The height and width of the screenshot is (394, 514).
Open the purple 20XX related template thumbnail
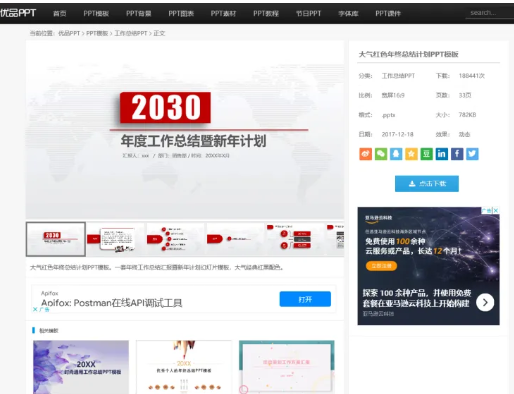point(81,367)
